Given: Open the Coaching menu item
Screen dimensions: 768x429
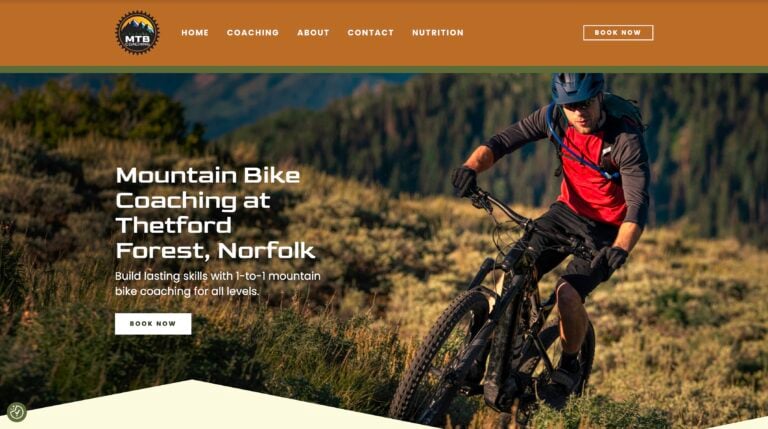Looking at the screenshot, I should (x=253, y=33).
